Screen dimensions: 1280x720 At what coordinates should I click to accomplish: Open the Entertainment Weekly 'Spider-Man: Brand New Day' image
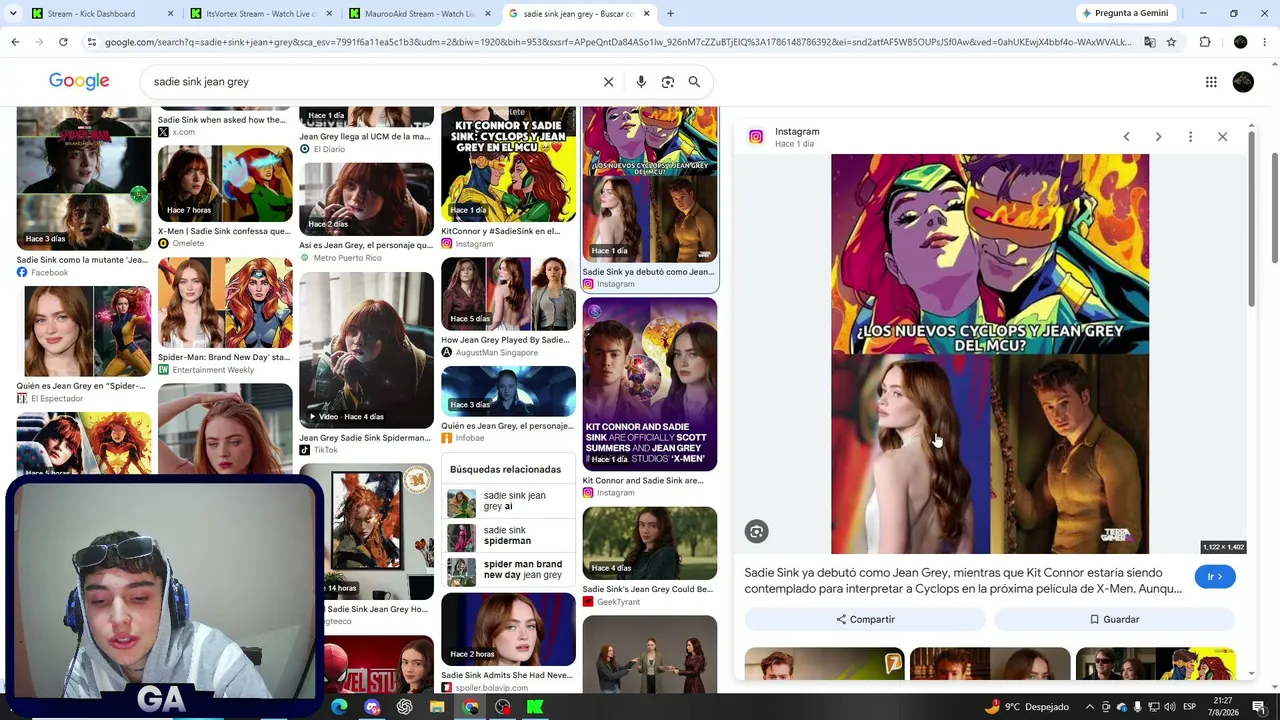click(225, 303)
